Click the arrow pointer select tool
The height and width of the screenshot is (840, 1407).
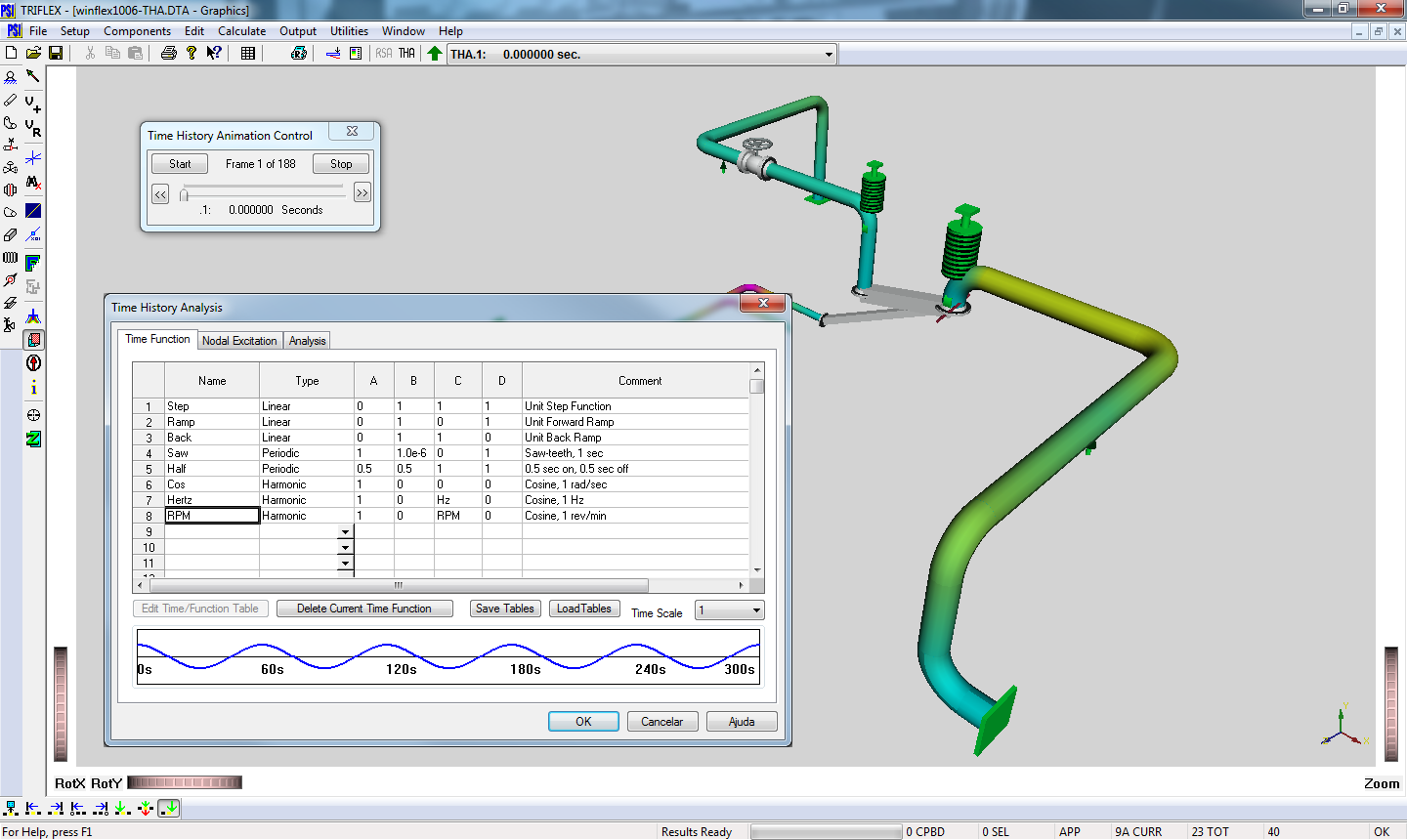tap(33, 76)
